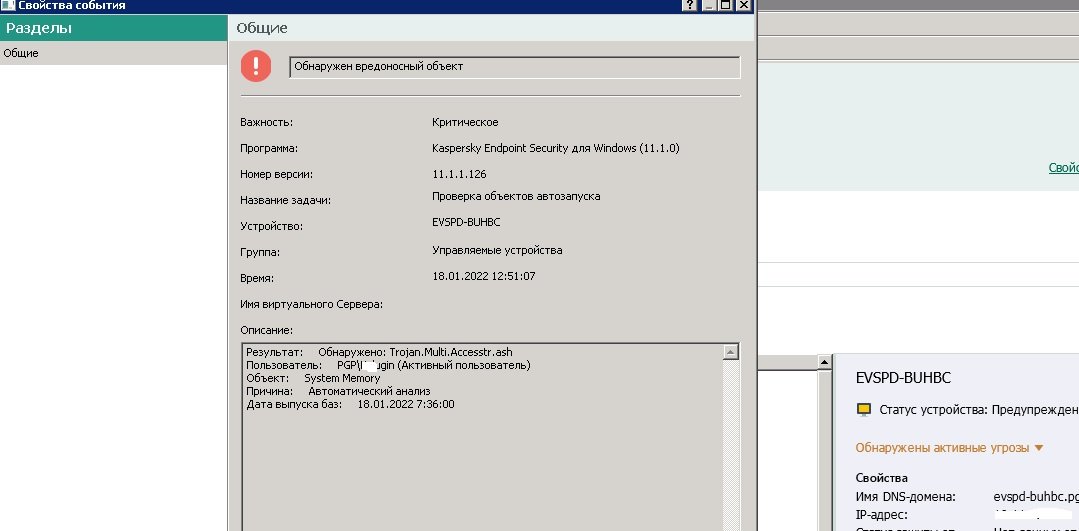The width and height of the screenshot is (1079, 531).
Task: Click the event time 18.01.2022 12:51:07
Action: pos(484,277)
